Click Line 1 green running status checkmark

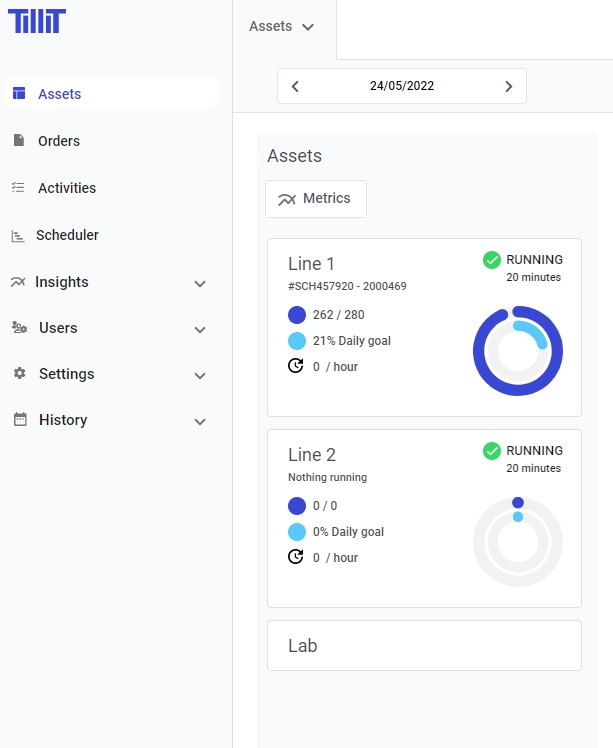tap(492, 260)
